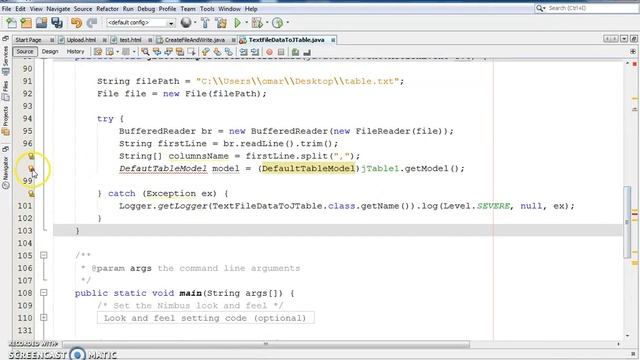The image size is (640, 360).
Task: Click the Uncomment code icon
Action: tap(307, 52)
